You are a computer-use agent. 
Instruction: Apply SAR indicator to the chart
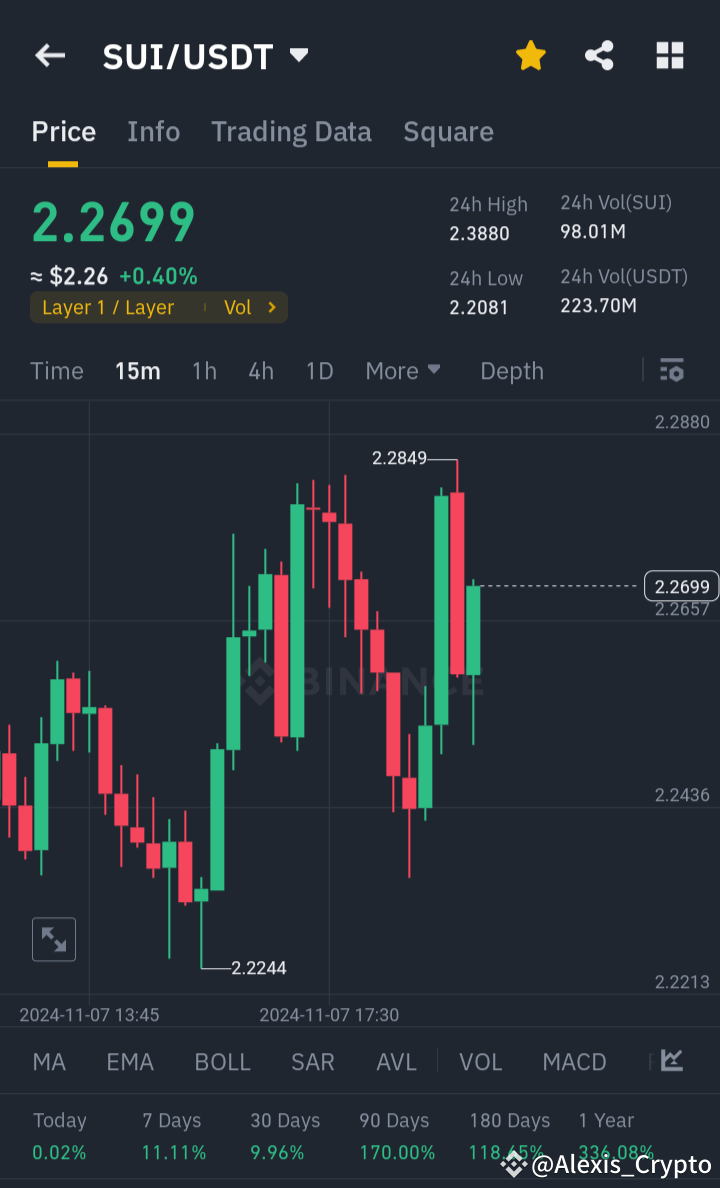click(312, 1061)
